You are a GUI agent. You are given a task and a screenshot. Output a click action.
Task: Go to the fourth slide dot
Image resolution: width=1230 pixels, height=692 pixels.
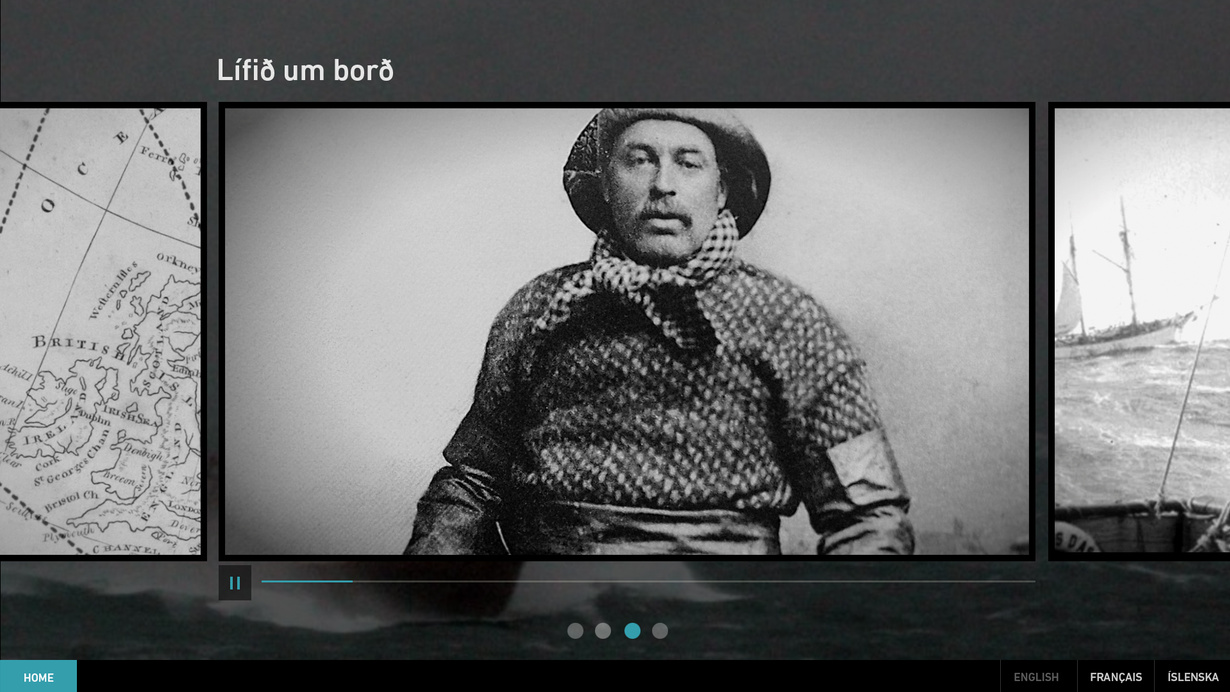tap(660, 631)
